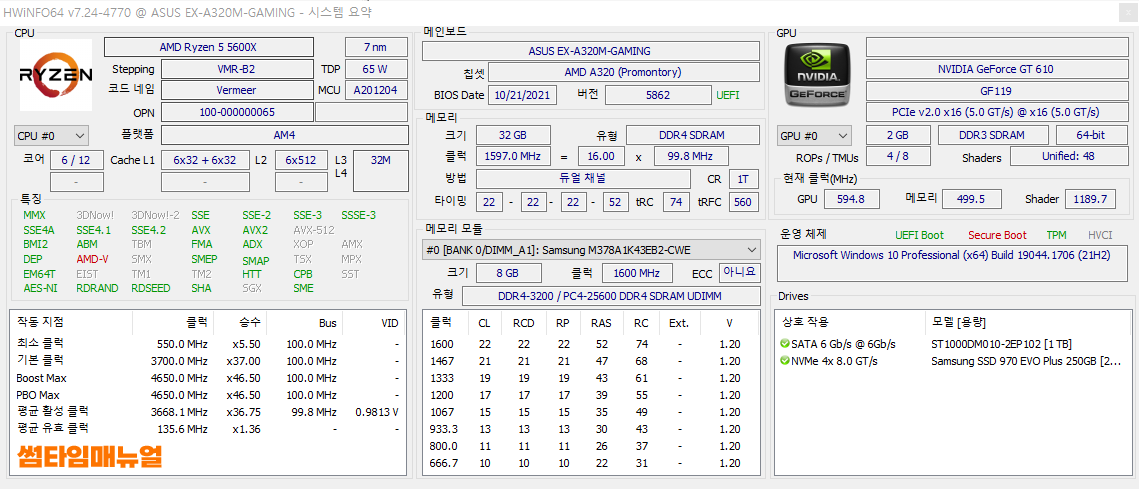1139x489 pixels.
Task: Click the AMD A320 (Promontory) chipset field
Action: 623,72
